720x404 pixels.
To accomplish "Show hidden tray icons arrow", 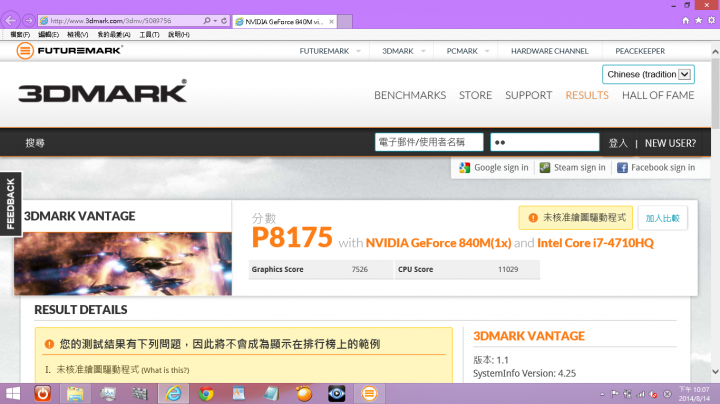I will [602, 394].
